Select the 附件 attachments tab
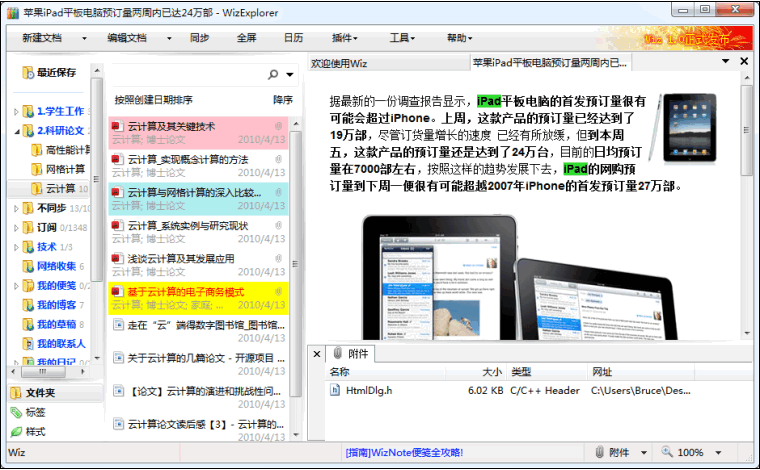The width and height of the screenshot is (760, 470). pyautogui.click(x=350, y=354)
